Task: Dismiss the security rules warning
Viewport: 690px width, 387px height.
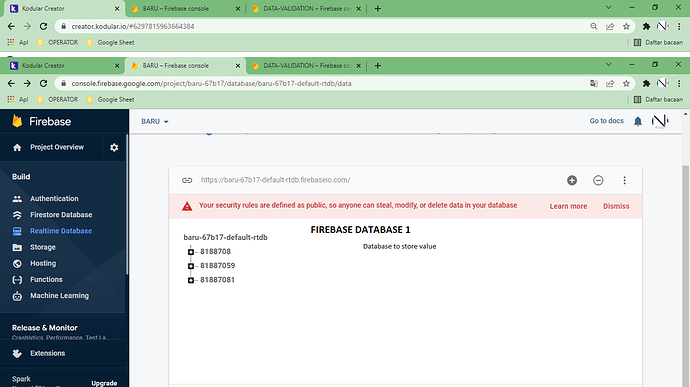Action: click(616, 206)
